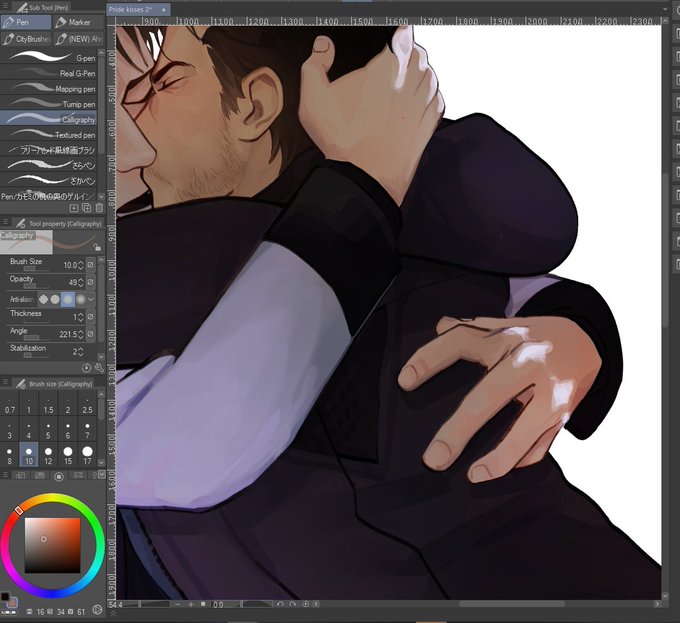The height and width of the screenshot is (623, 680).
Task: Expand the anti-aliasing options dropdown
Action: click(x=91, y=299)
